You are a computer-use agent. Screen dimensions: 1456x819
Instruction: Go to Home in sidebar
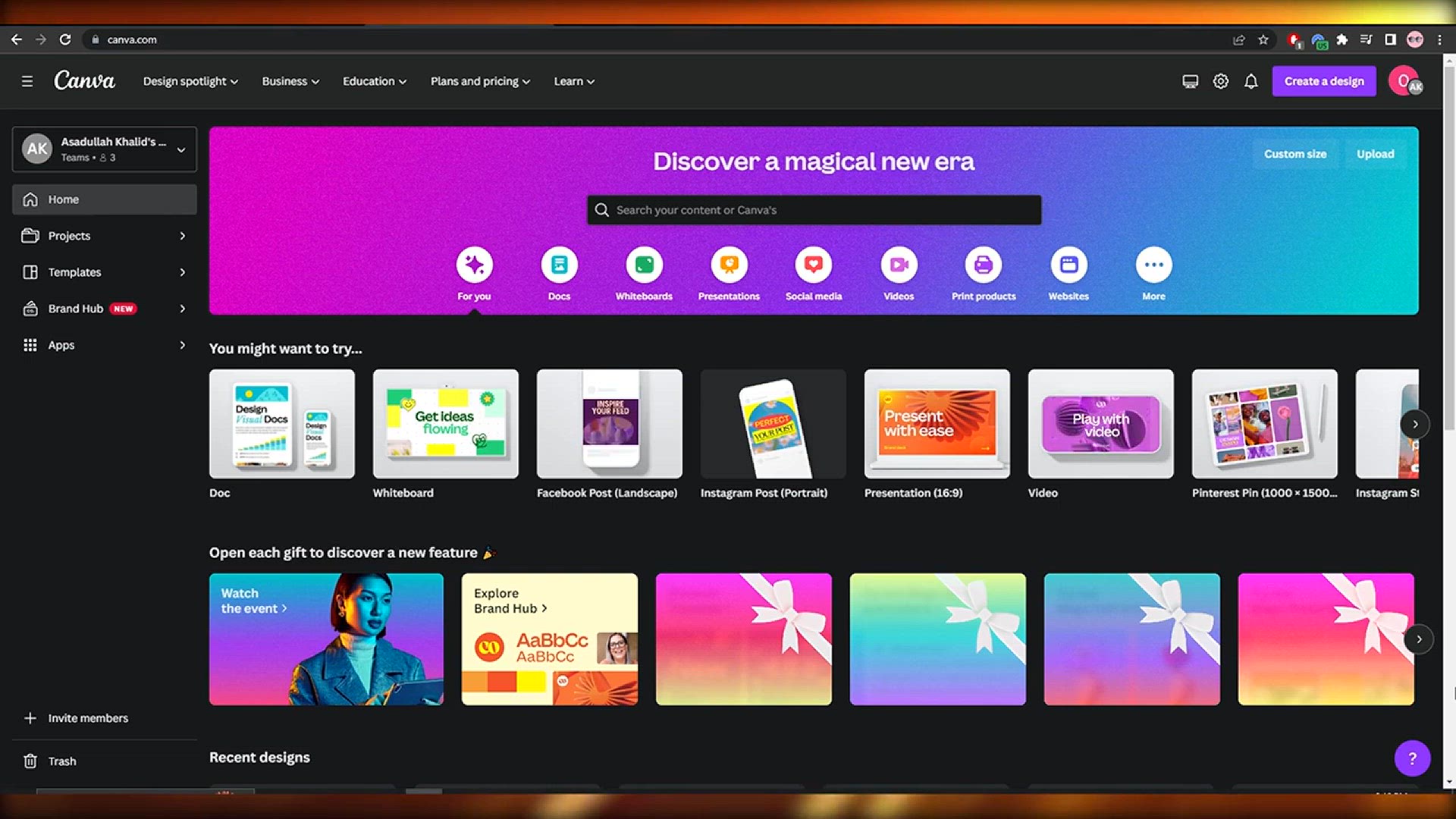pos(105,199)
